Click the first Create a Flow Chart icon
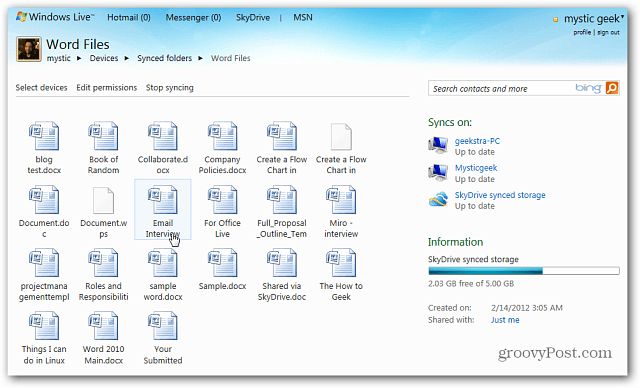The height and width of the screenshot is (388, 640). click(282, 136)
